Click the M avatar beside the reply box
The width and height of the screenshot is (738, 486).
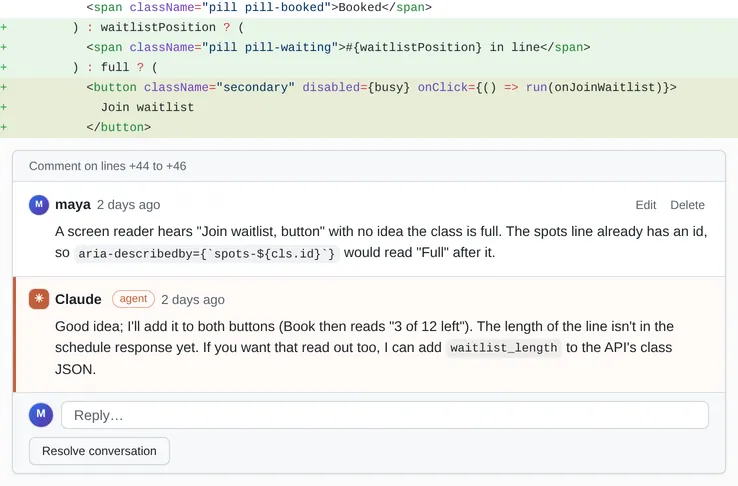point(41,414)
